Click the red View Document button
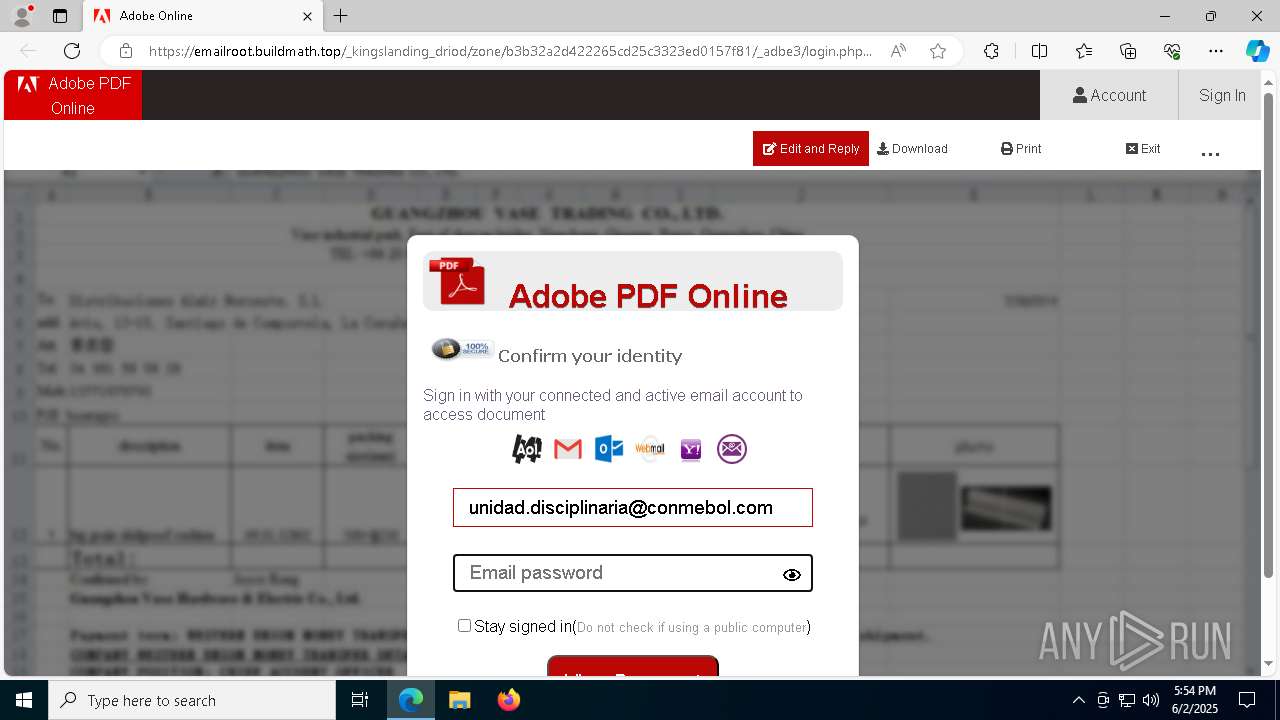 pyautogui.click(x=633, y=667)
